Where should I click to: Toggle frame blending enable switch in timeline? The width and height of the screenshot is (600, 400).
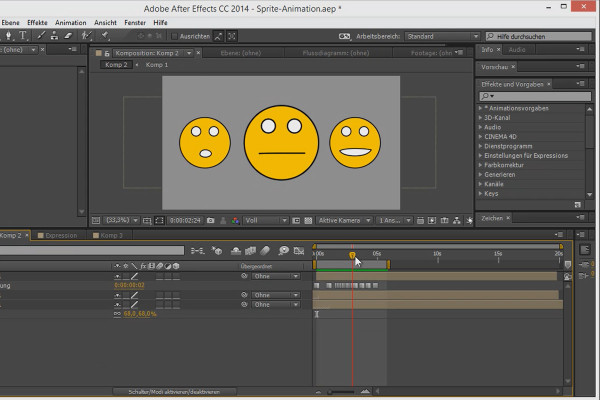(250, 251)
